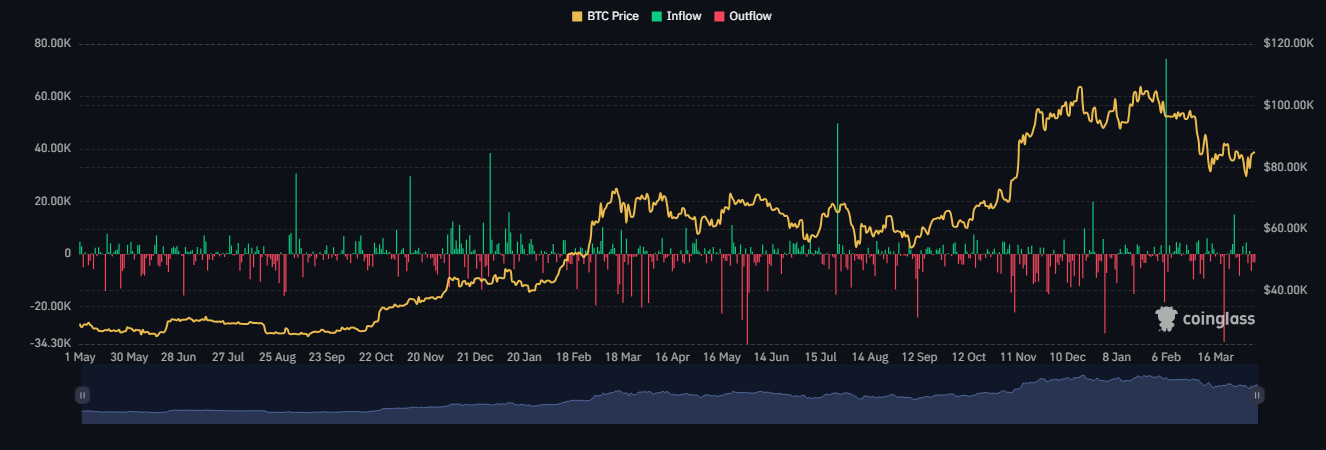Image resolution: width=1326 pixels, height=450 pixels.
Task: Click the '60.00K' left axis label
Action: tap(52, 97)
